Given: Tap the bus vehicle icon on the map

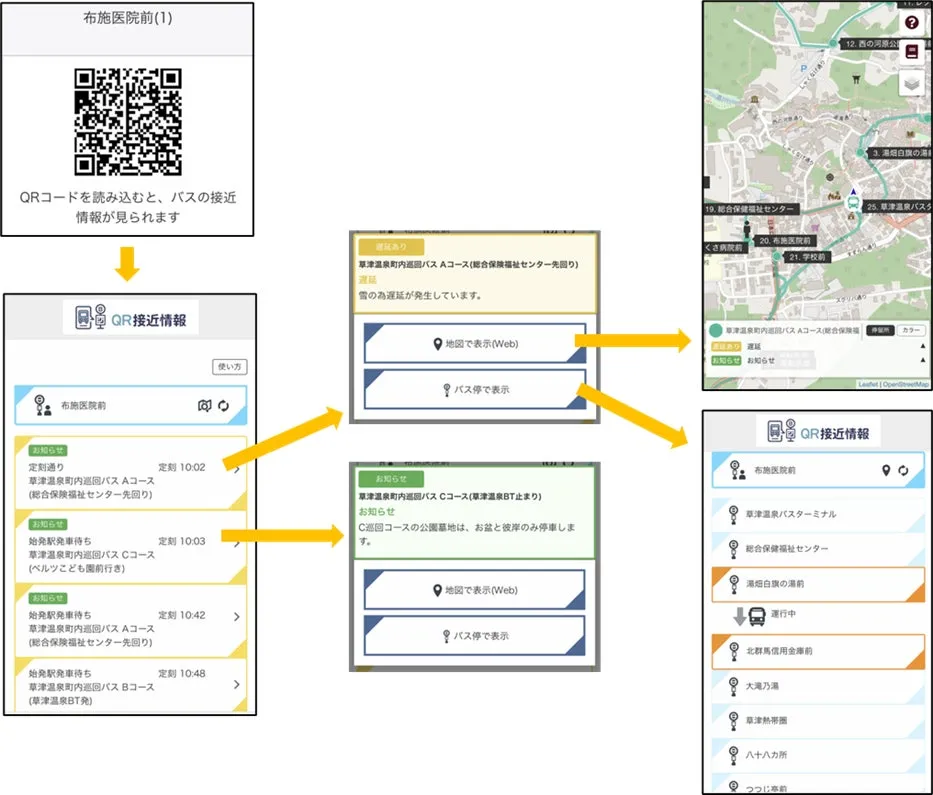Looking at the screenshot, I should [x=853, y=202].
